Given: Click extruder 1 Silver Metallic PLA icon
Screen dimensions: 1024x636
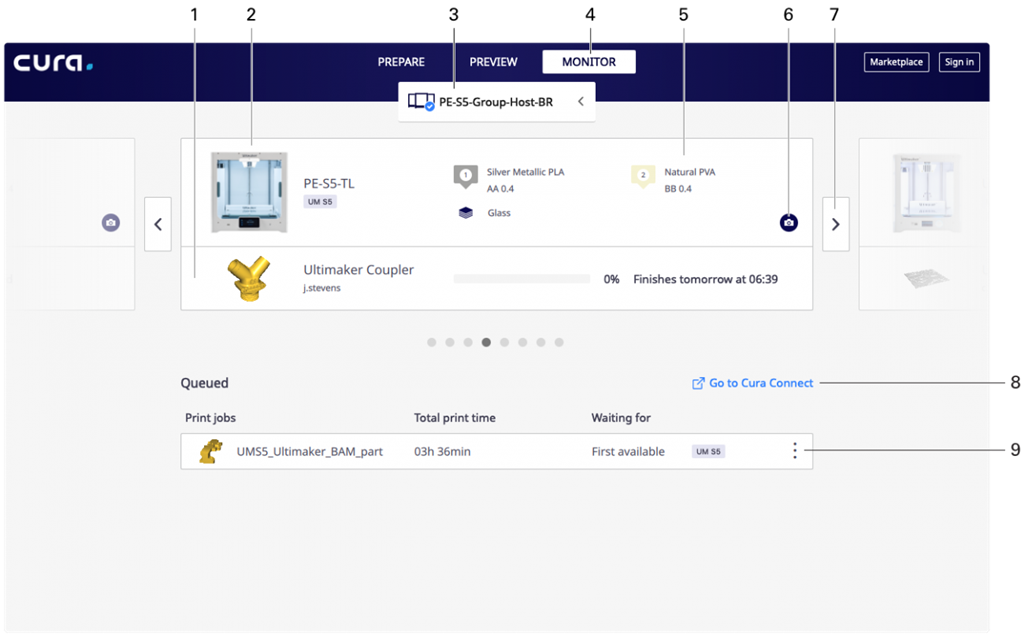Looking at the screenshot, I should click(x=465, y=177).
